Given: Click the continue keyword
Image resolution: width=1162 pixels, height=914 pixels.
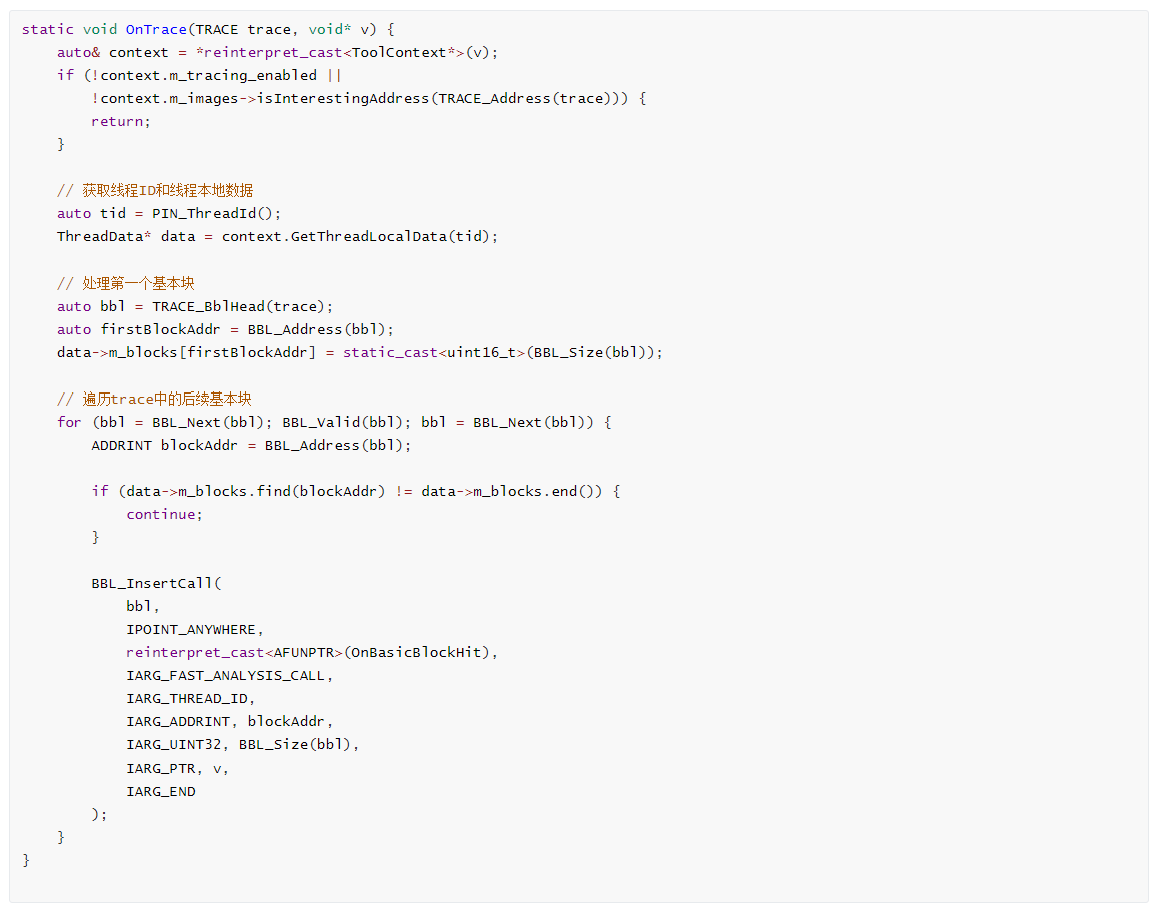Looking at the screenshot, I should point(160,514).
